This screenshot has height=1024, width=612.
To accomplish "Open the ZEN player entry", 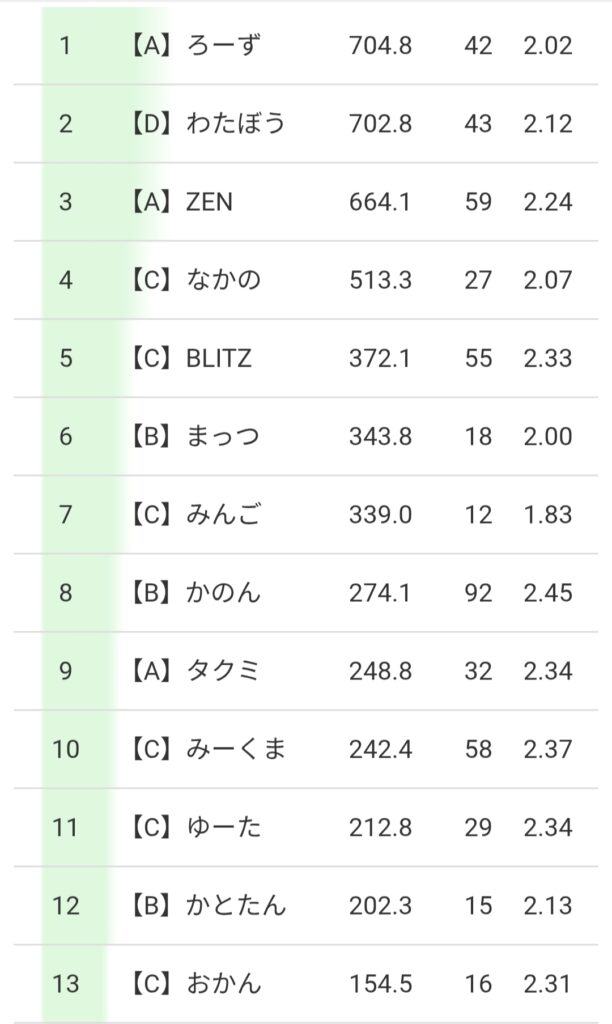I will 209,202.
